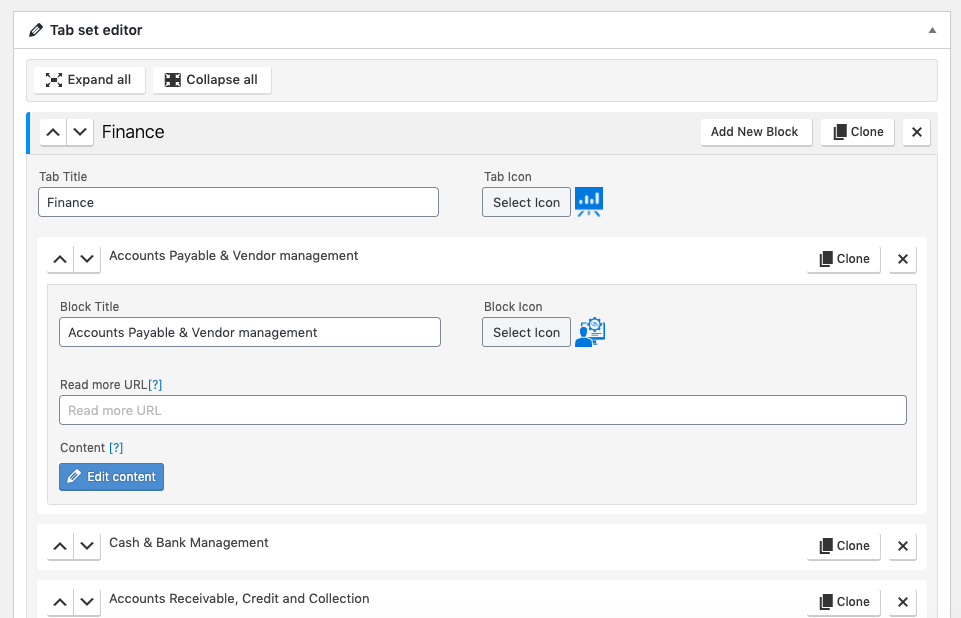Remove the Finance tab with X
Image resolution: width=961 pixels, height=618 pixels.
pos(917,132)
